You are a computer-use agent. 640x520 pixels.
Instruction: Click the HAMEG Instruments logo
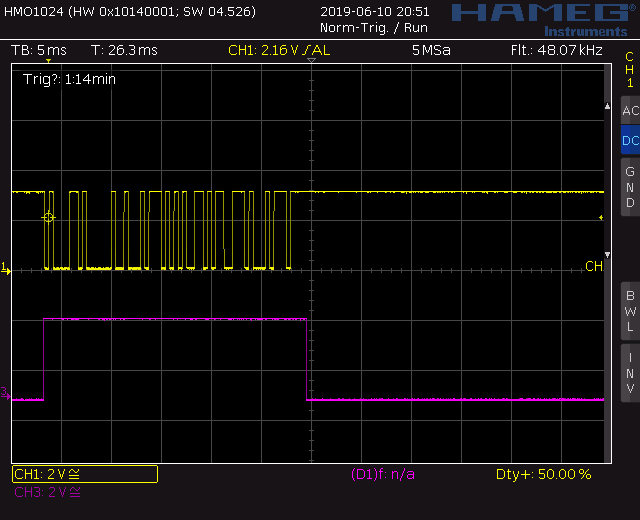point(539,16)
